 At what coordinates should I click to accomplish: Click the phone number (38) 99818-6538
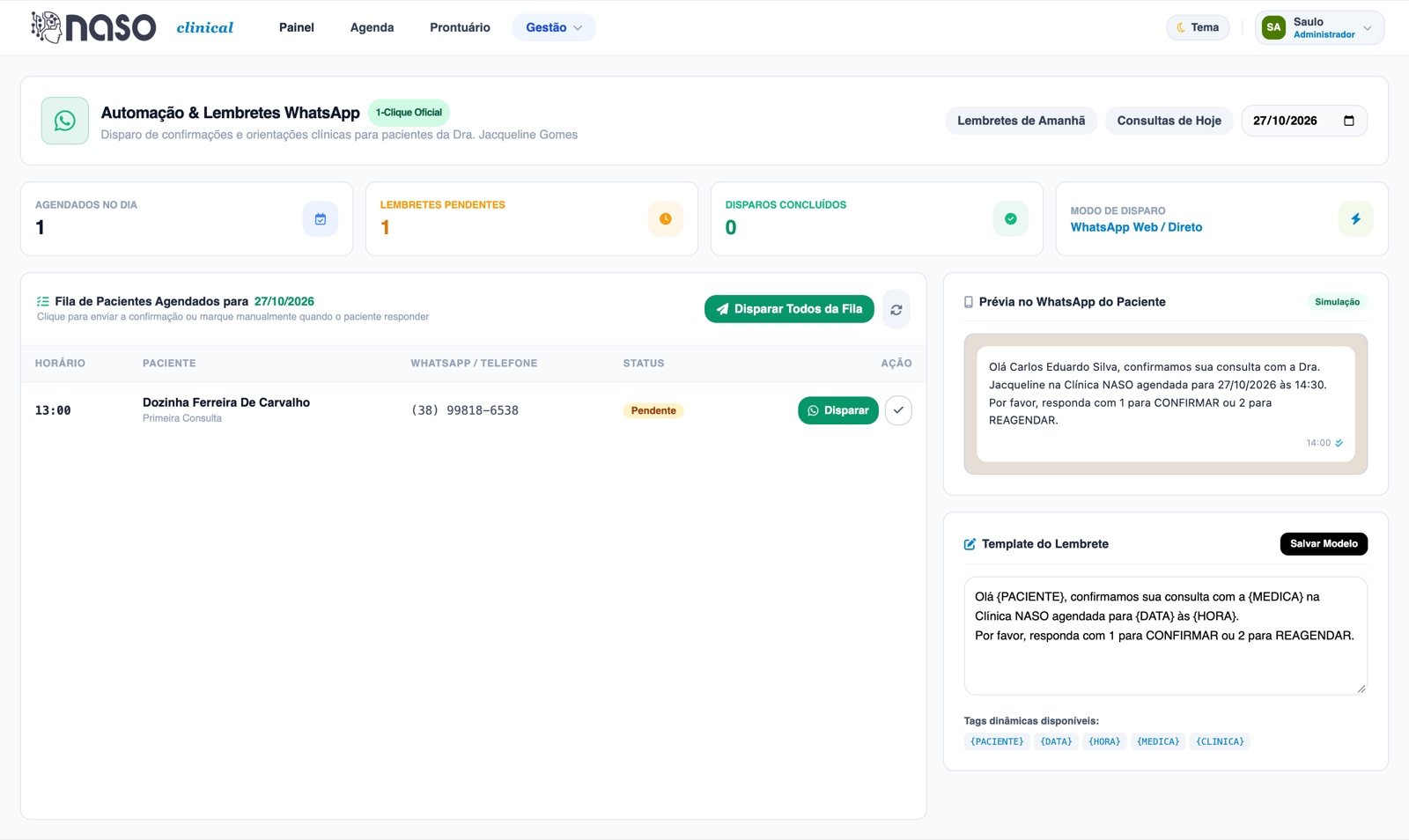[x=465, y=410]
